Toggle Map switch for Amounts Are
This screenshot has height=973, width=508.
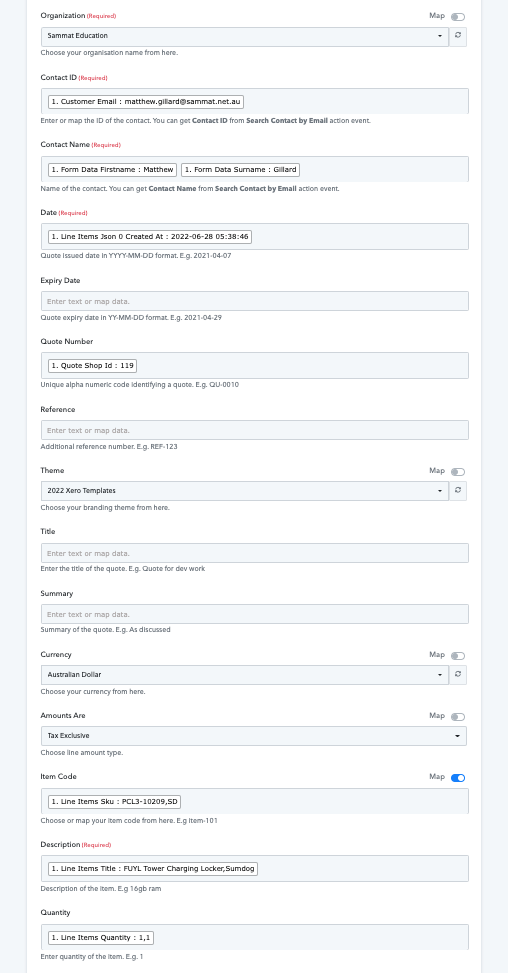(458, 717)
